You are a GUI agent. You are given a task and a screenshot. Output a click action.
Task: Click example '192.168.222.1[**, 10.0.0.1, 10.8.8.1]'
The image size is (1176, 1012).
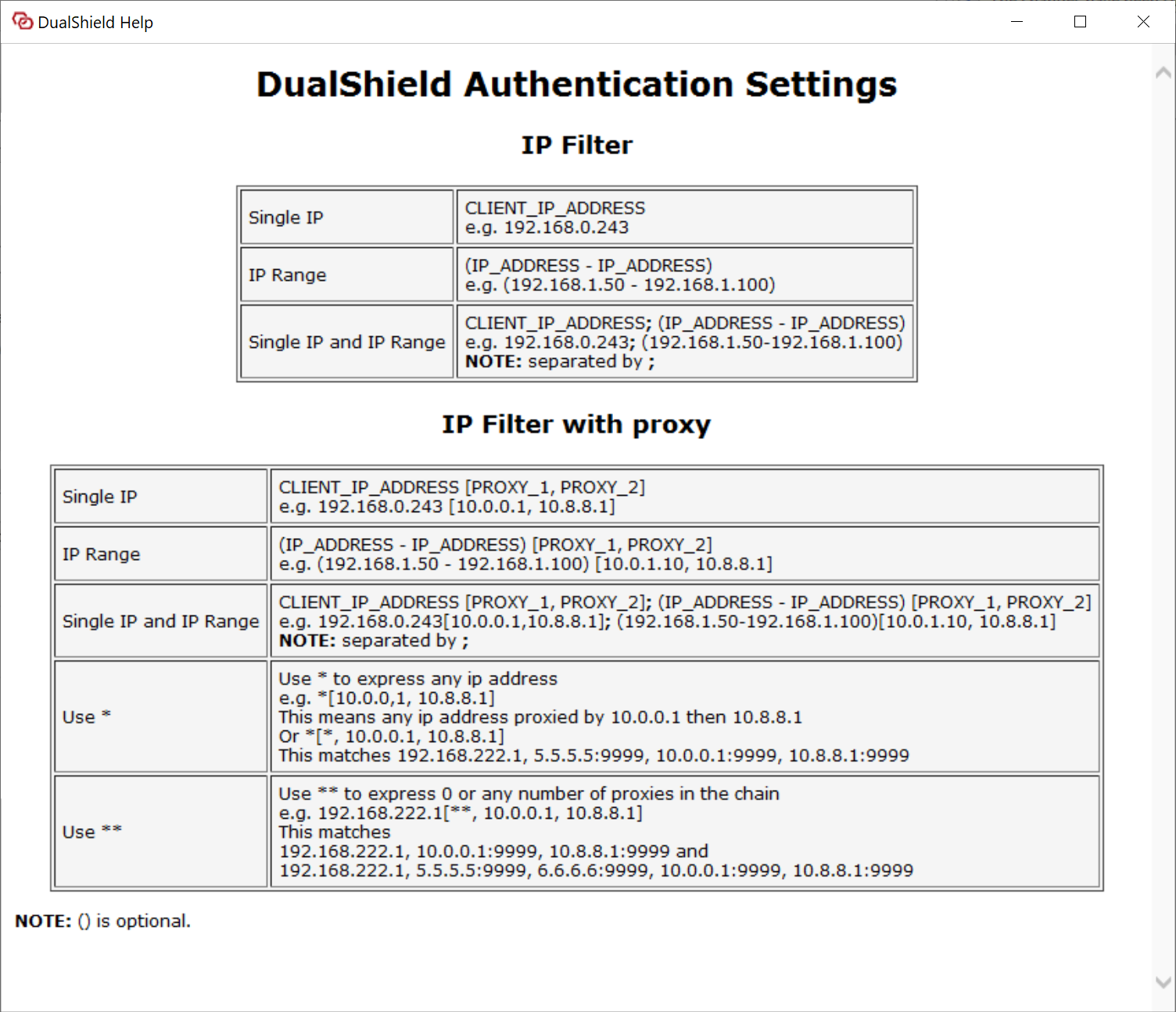[480, 813]
